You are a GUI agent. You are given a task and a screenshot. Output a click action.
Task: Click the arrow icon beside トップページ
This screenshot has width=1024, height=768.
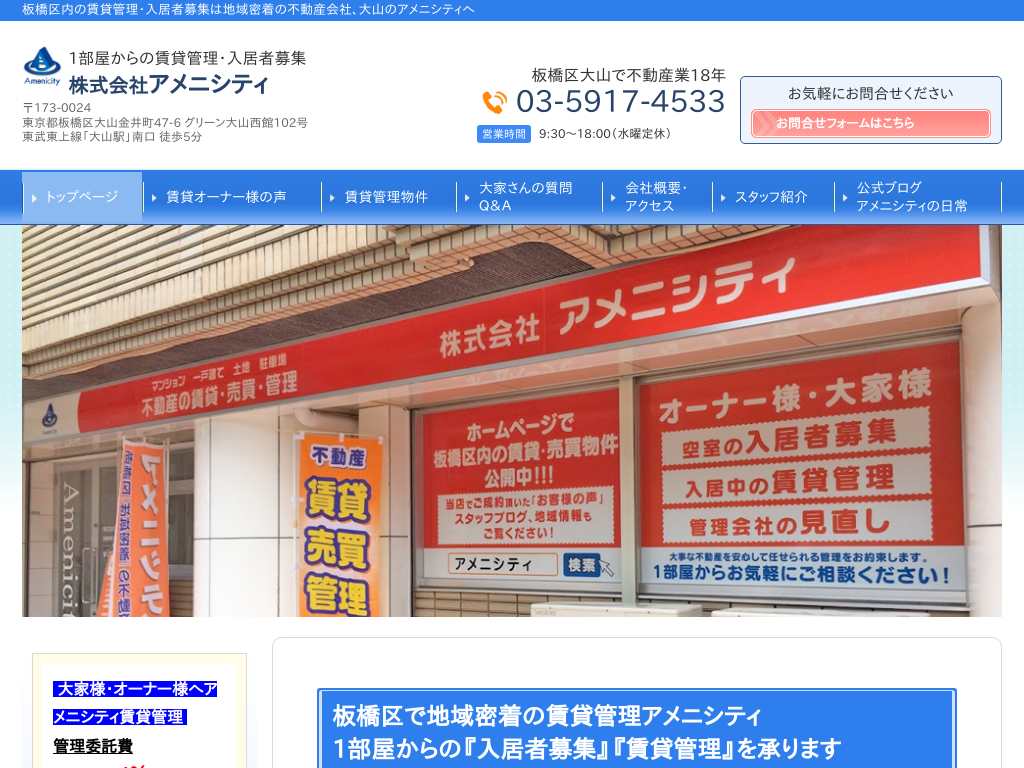36,198
